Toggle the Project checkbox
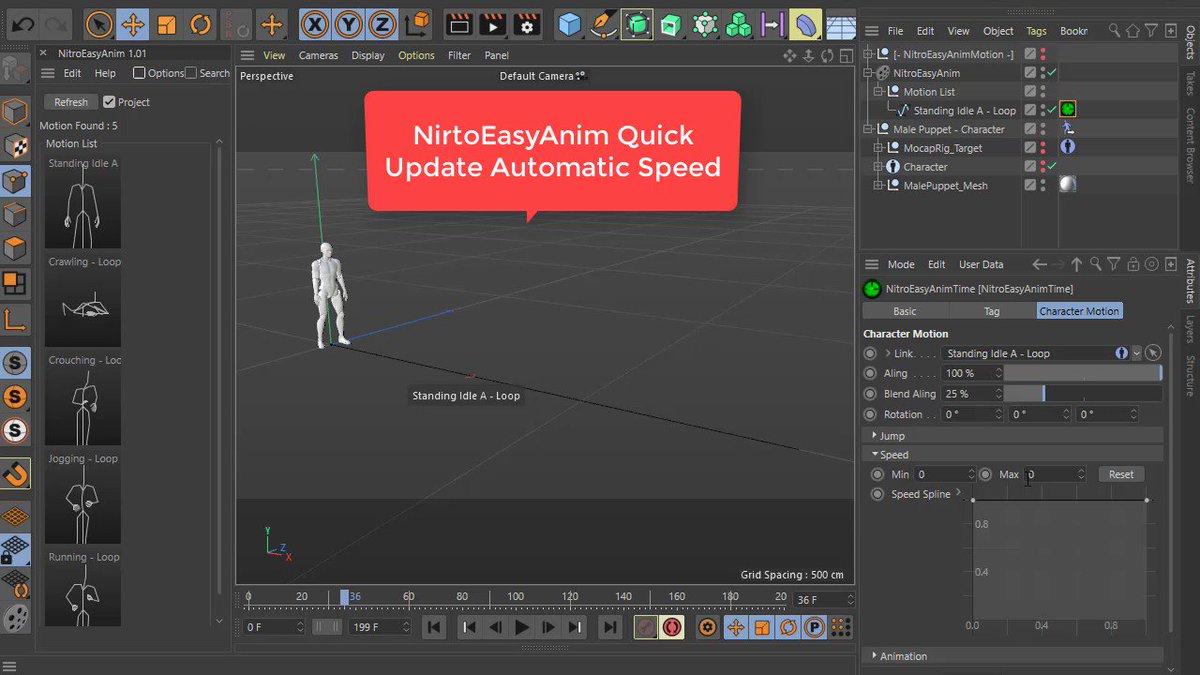 coord(109,102)
